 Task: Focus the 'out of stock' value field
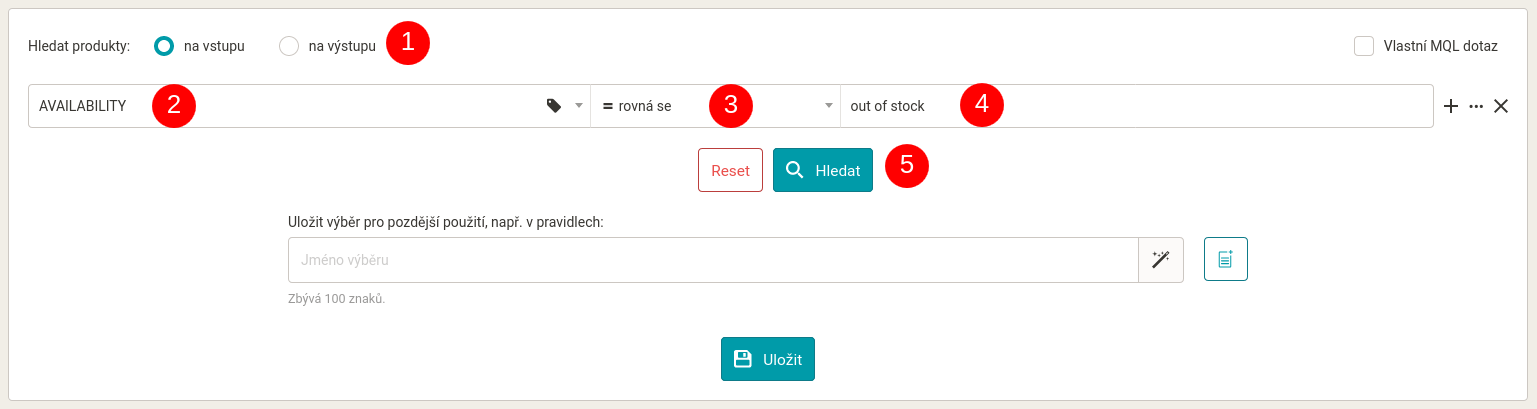tap(1136, 106)
